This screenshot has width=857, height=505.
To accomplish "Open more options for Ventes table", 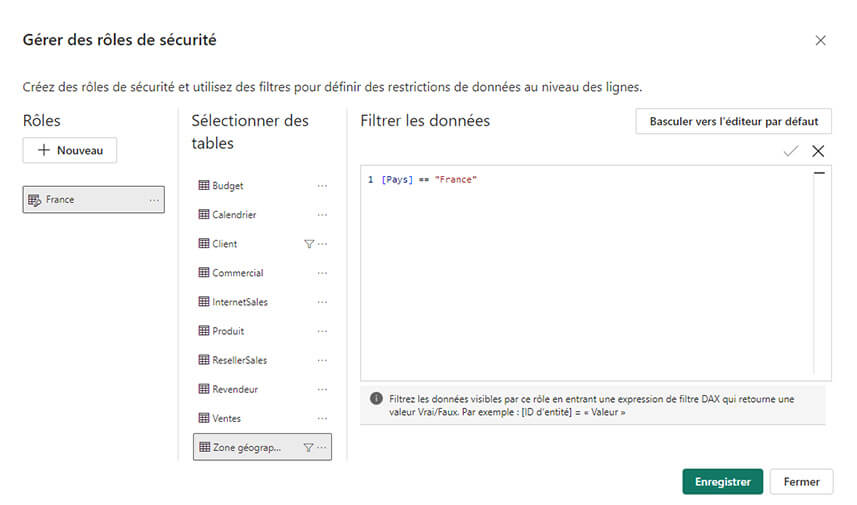I will 322,418.
